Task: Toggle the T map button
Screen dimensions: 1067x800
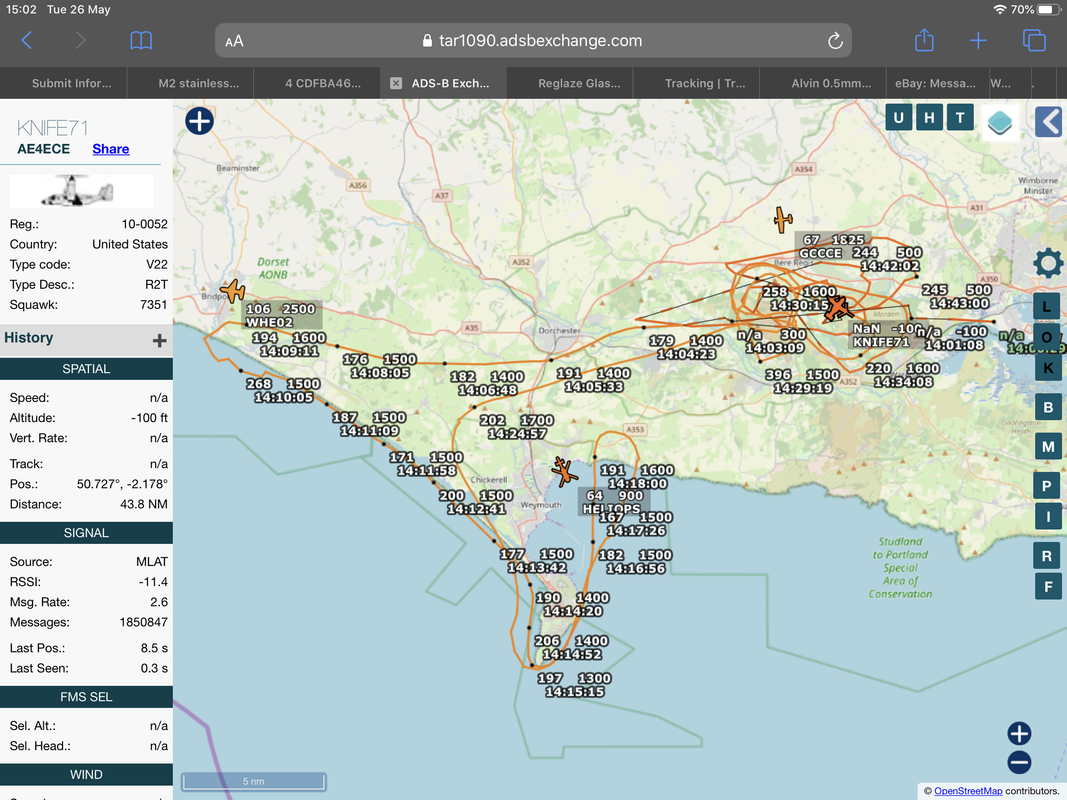Action: click(x=959, y=118)
